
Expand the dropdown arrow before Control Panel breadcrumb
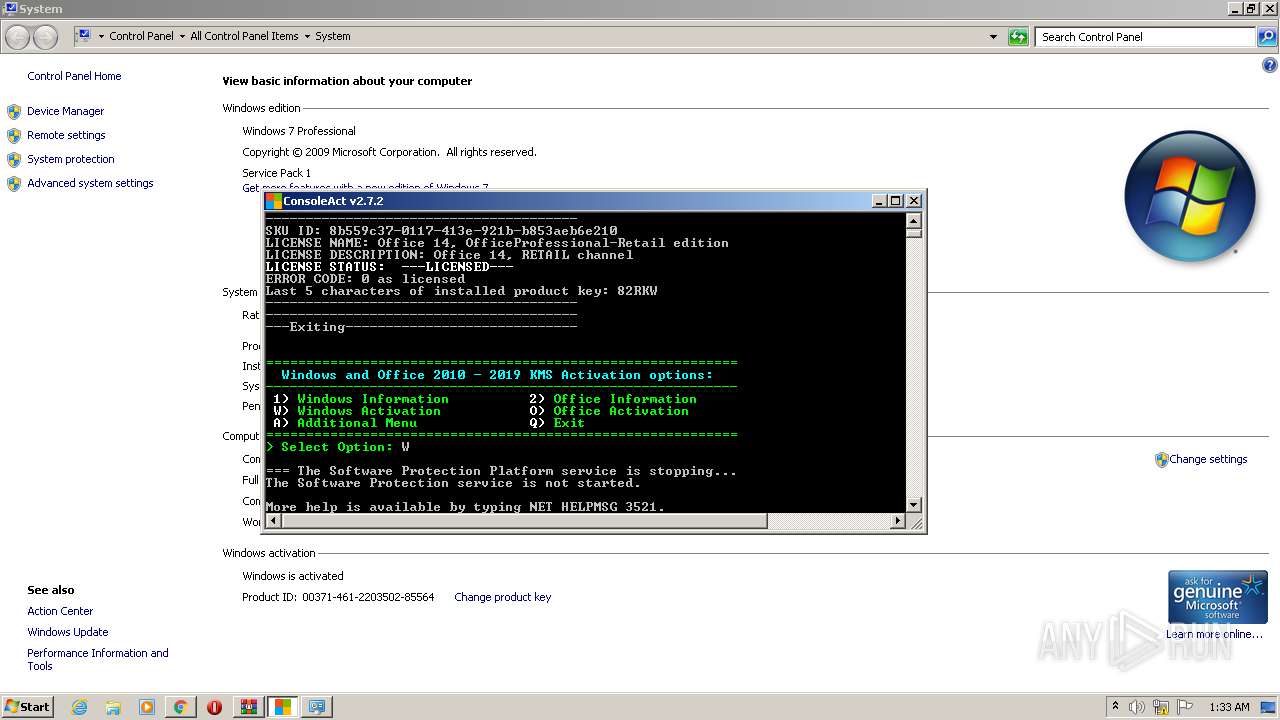101,36
